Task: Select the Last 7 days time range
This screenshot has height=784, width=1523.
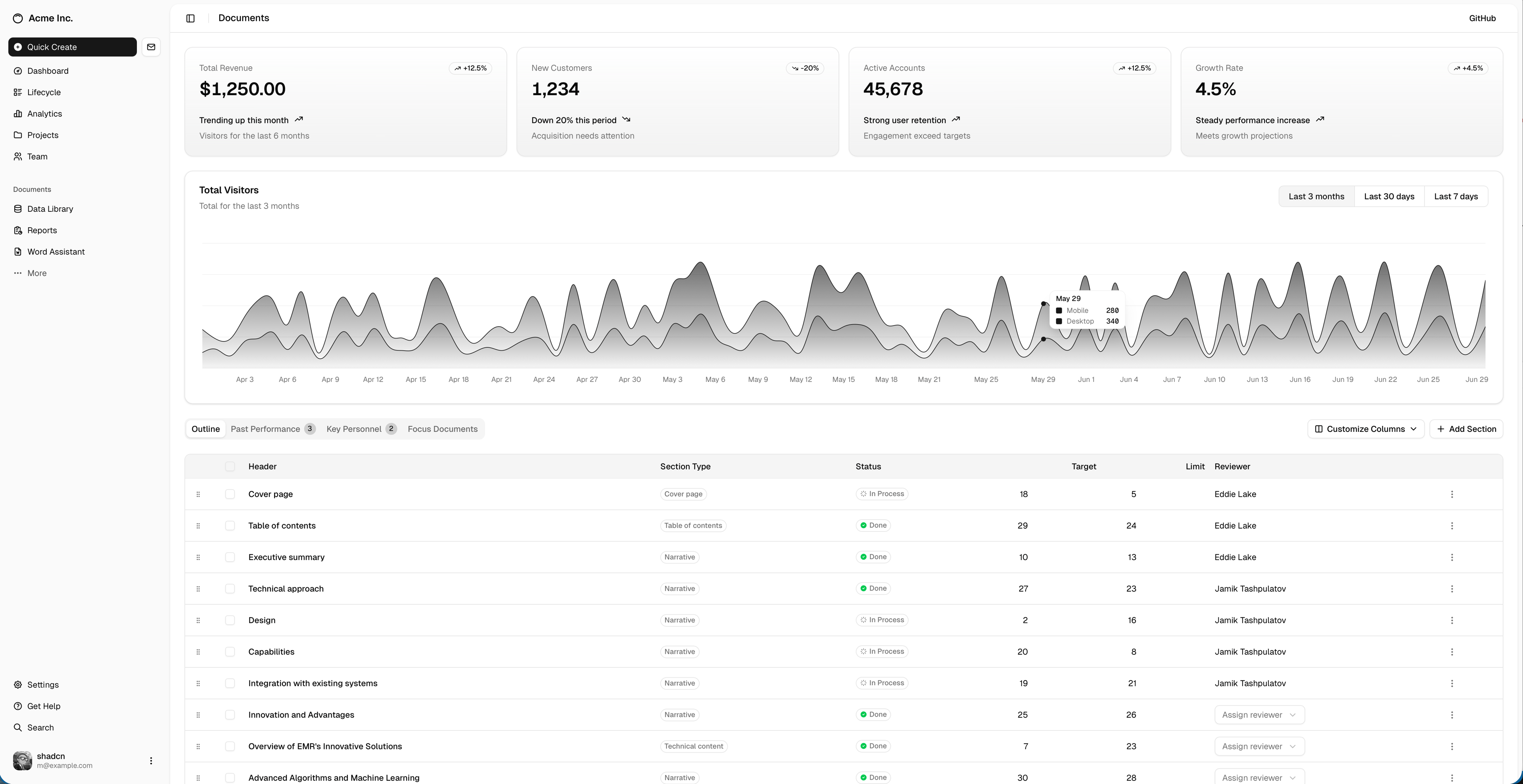Action: (1456, 196)
